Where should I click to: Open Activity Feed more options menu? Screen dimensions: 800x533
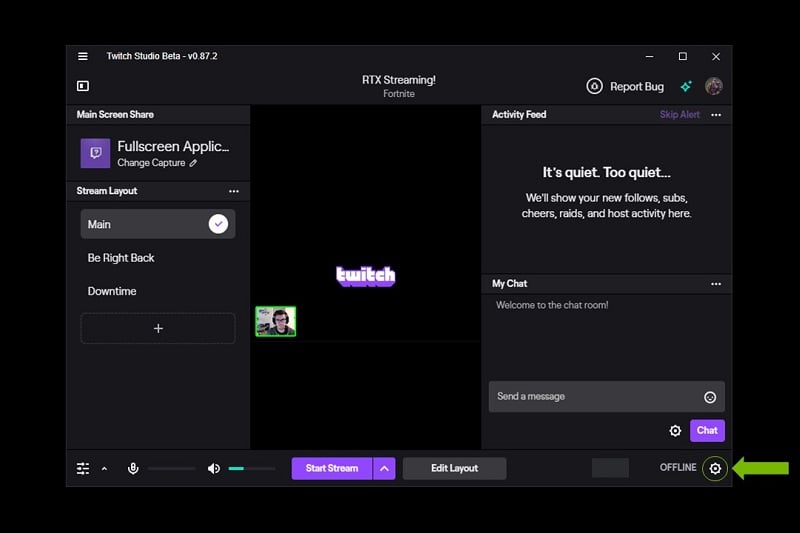pos(716,115)
